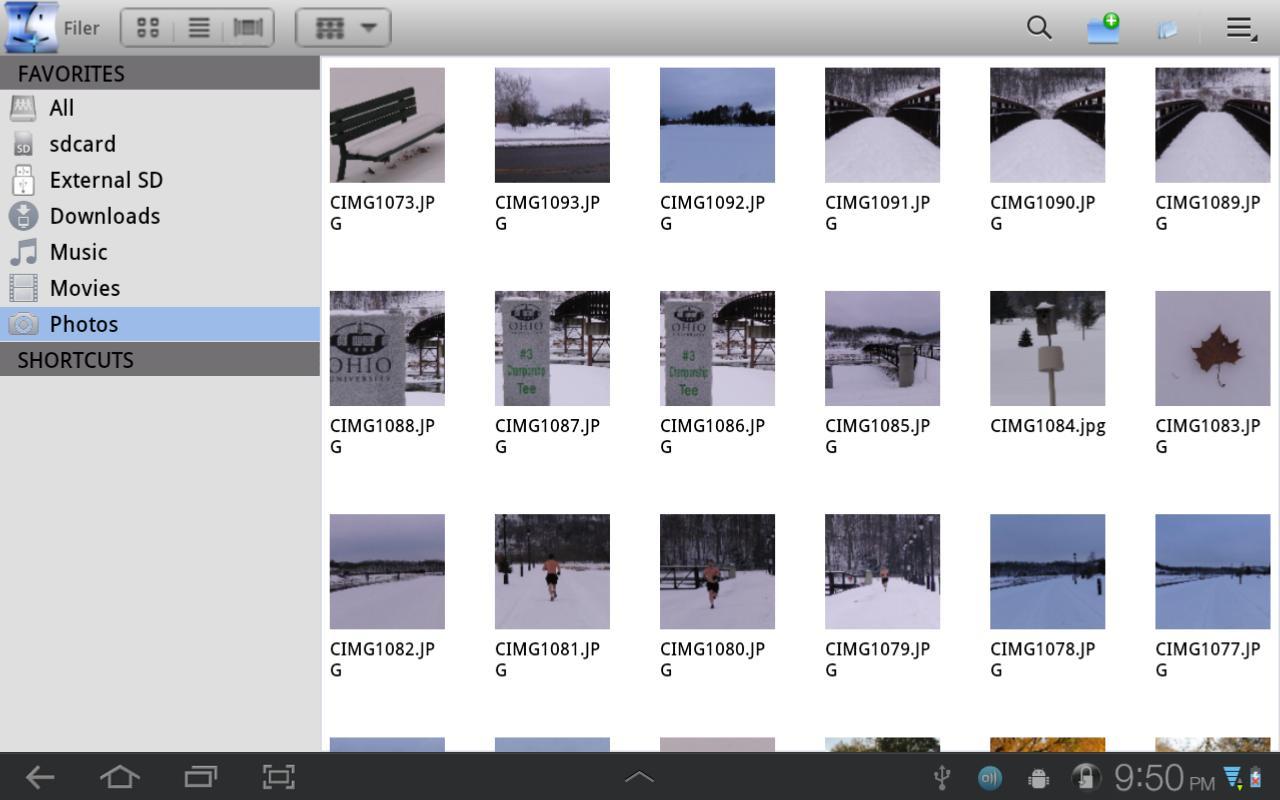Open the Movies favorite

coord(84,288)
